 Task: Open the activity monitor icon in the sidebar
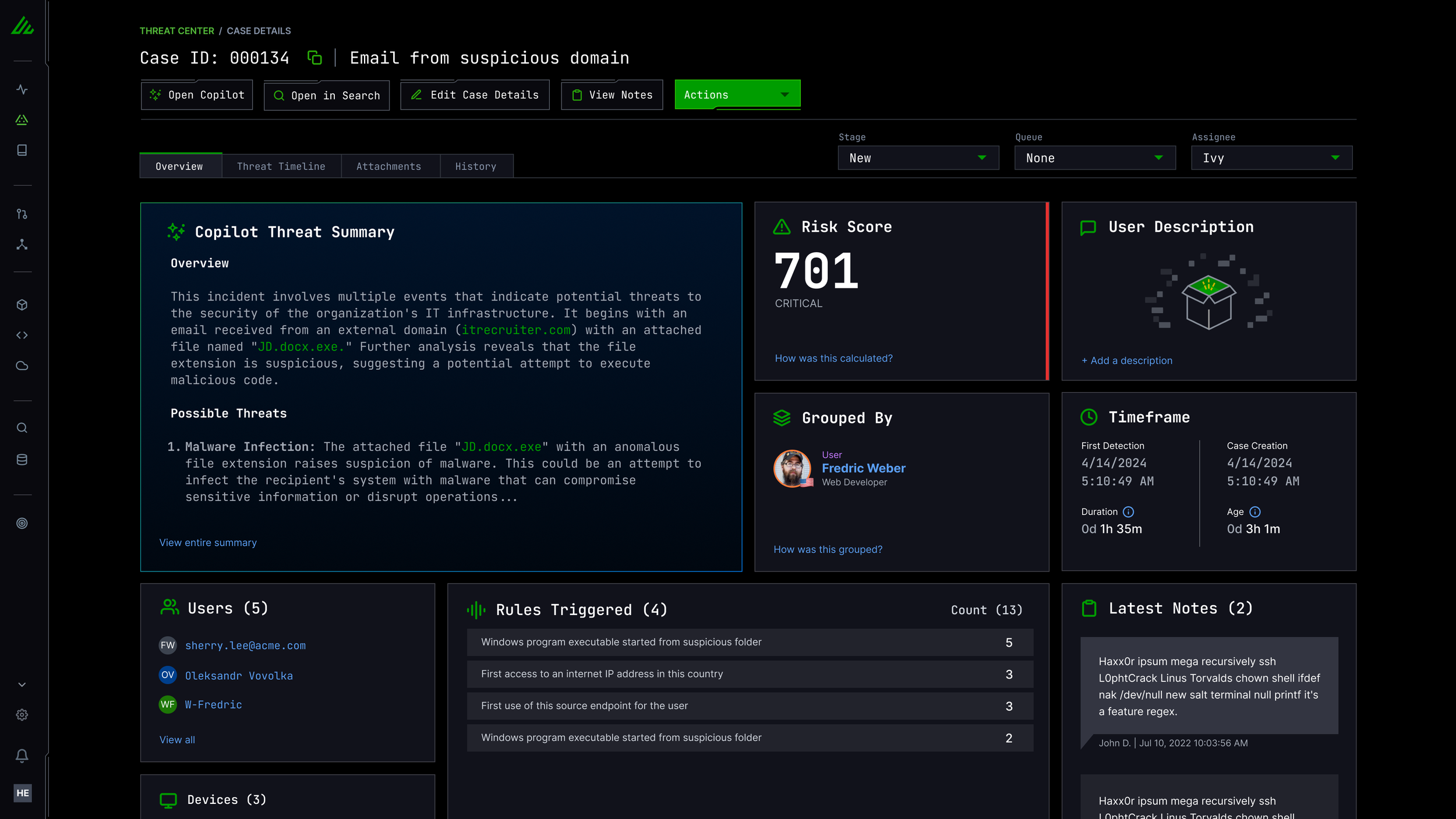tap(22, 89)
